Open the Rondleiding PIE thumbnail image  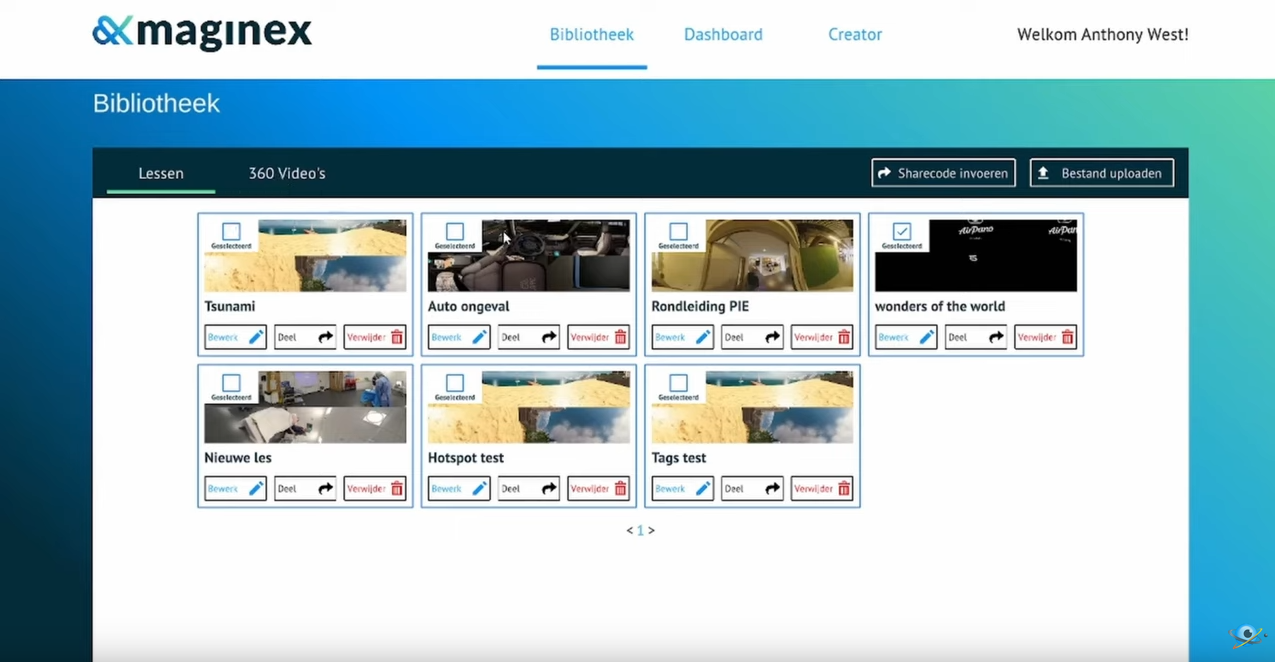[778, 255]
